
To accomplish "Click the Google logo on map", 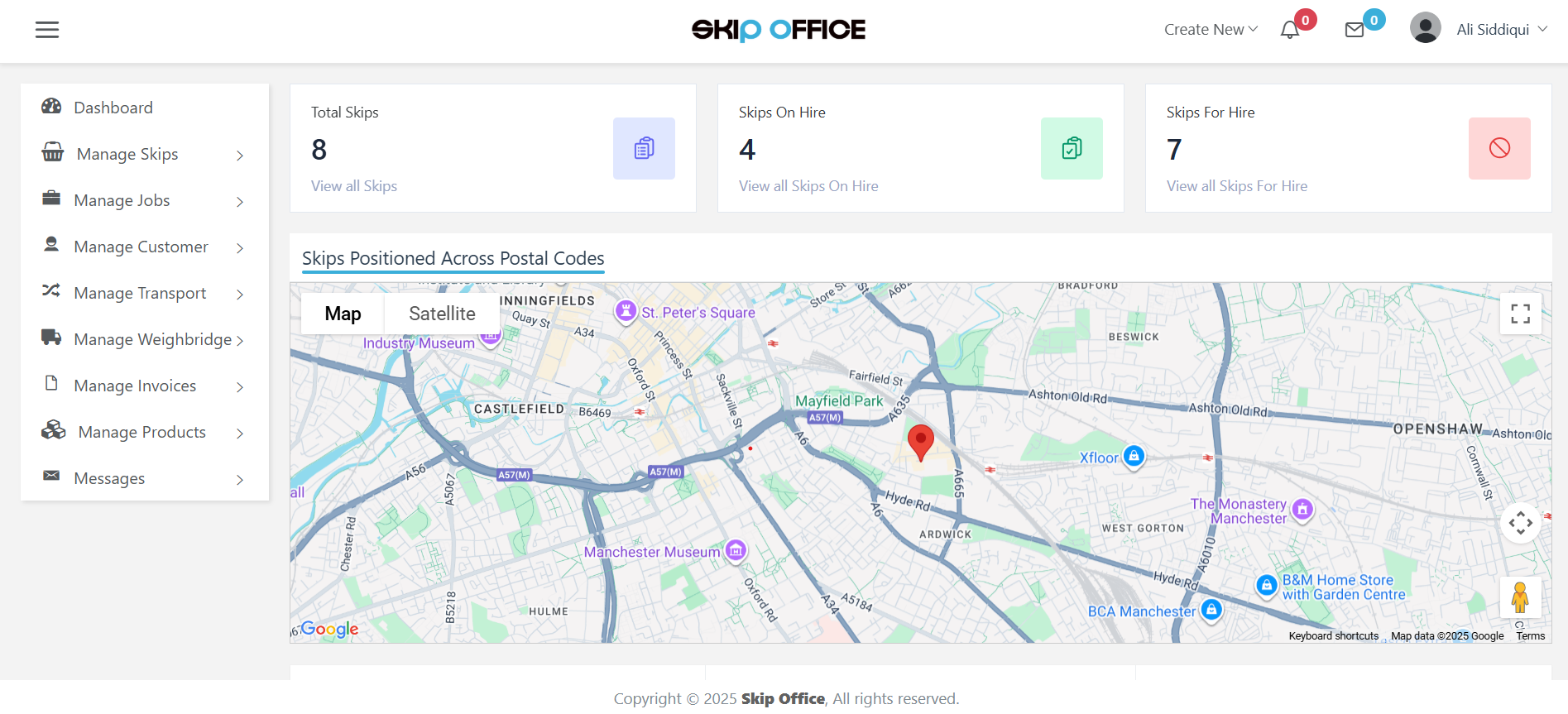I will [329, 629].
